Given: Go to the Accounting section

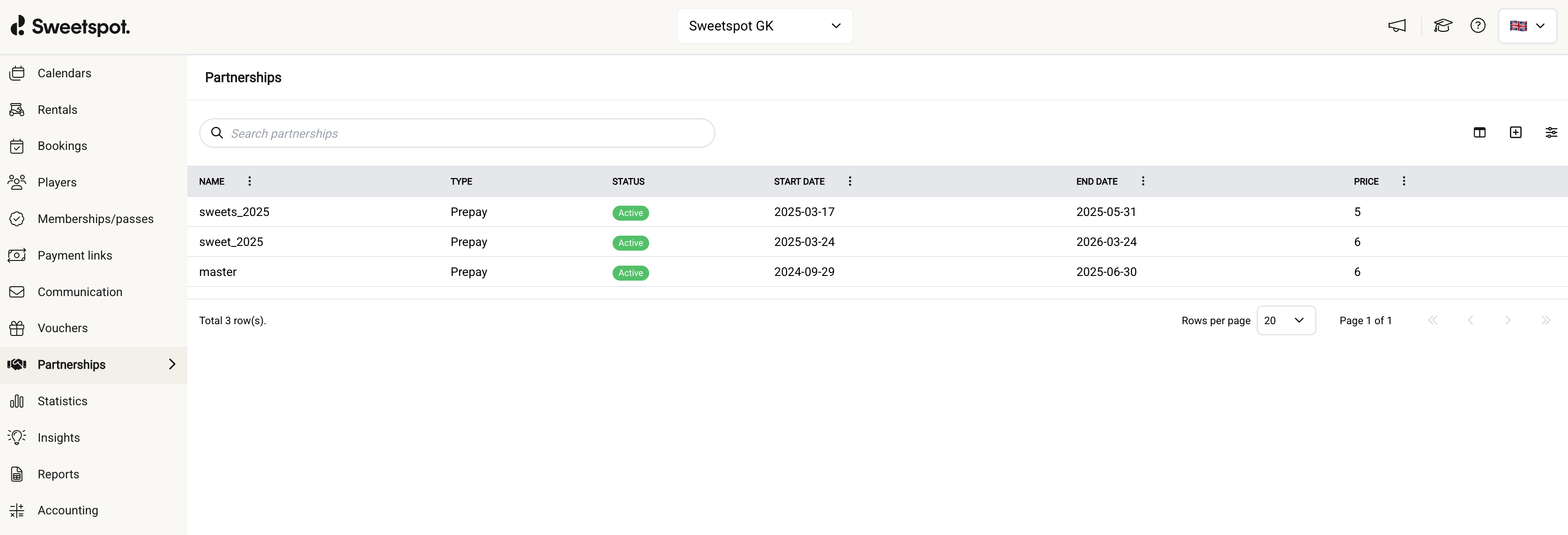Looking at the screenshot, I should point(67,510).
